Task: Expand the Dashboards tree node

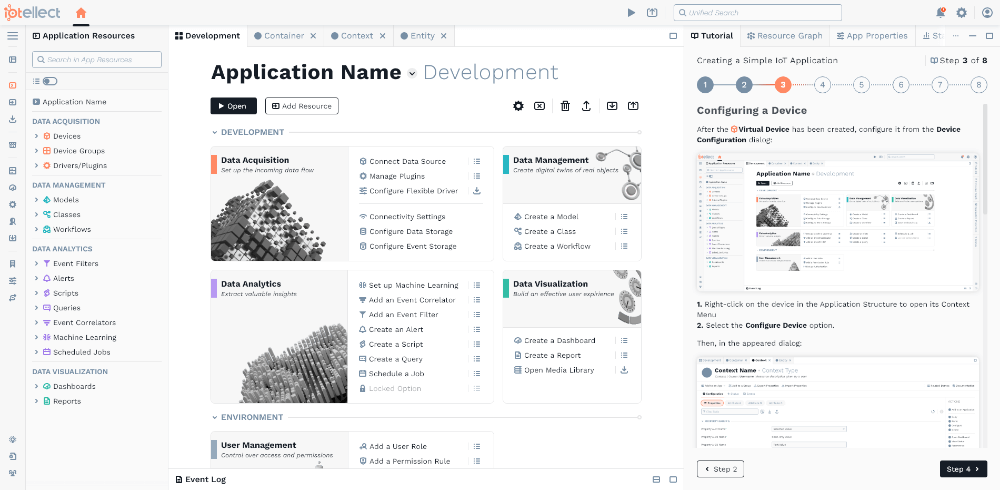Action: tap(36, 386)
